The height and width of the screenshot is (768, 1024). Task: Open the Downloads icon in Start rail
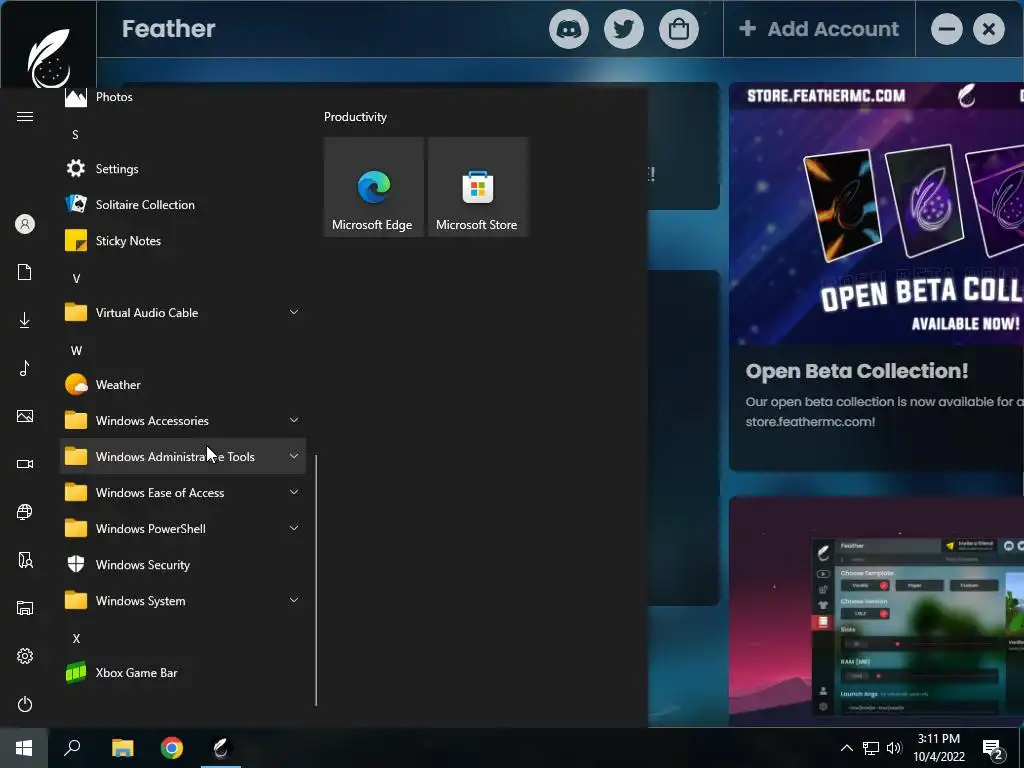(x=25, y=320)
